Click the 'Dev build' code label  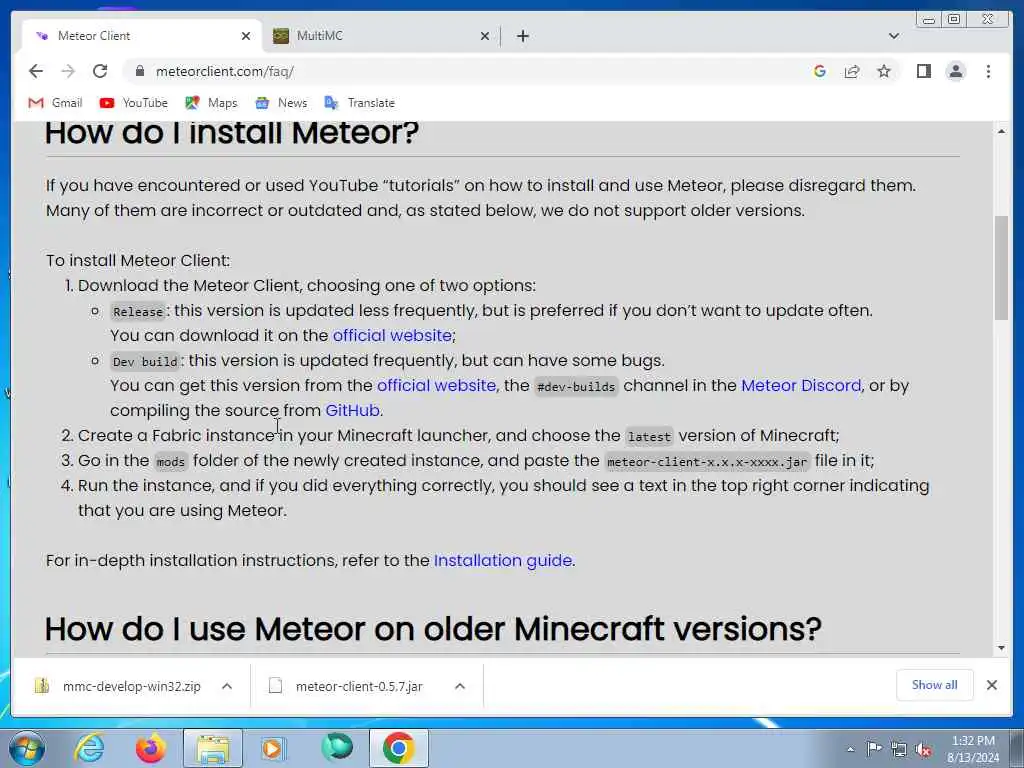[145, 361]
